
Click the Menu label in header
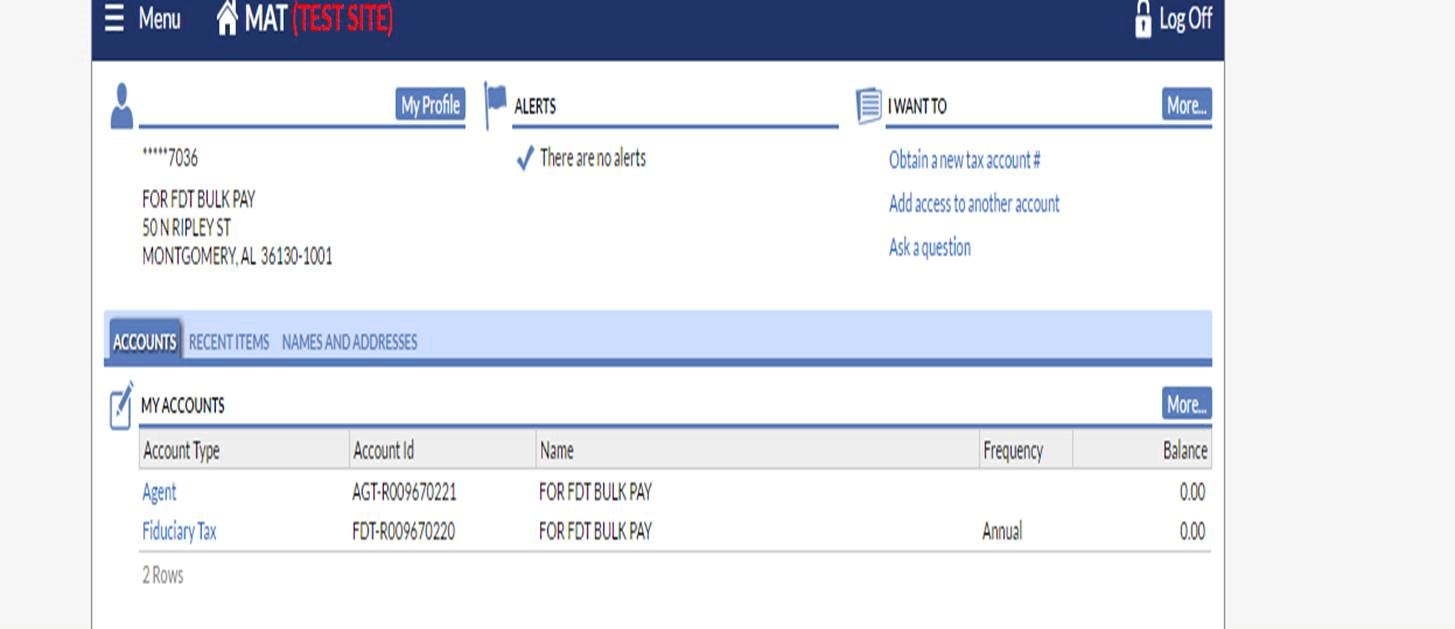(x=159, y=19)
